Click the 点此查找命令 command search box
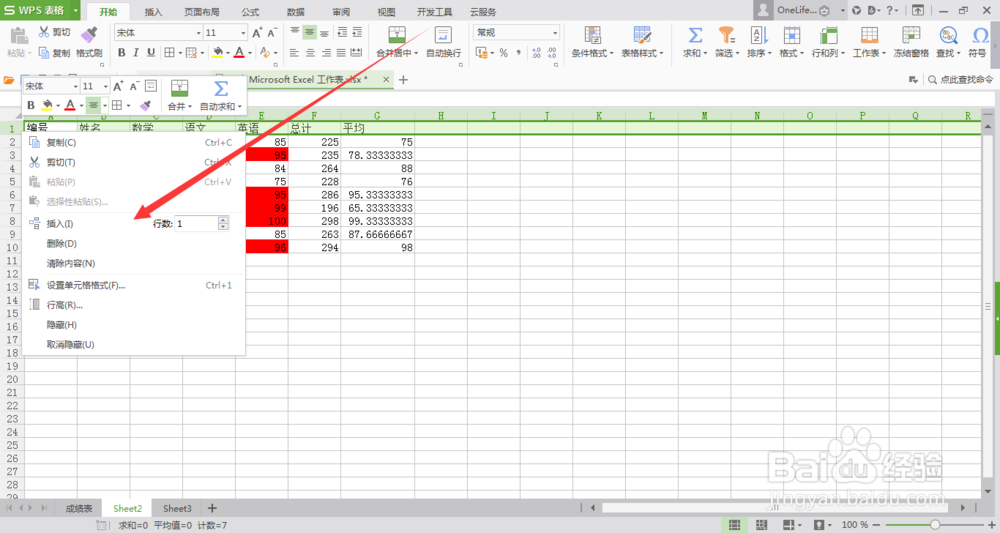The height and width of the screenshot is (533, 1000). [961, 80]
